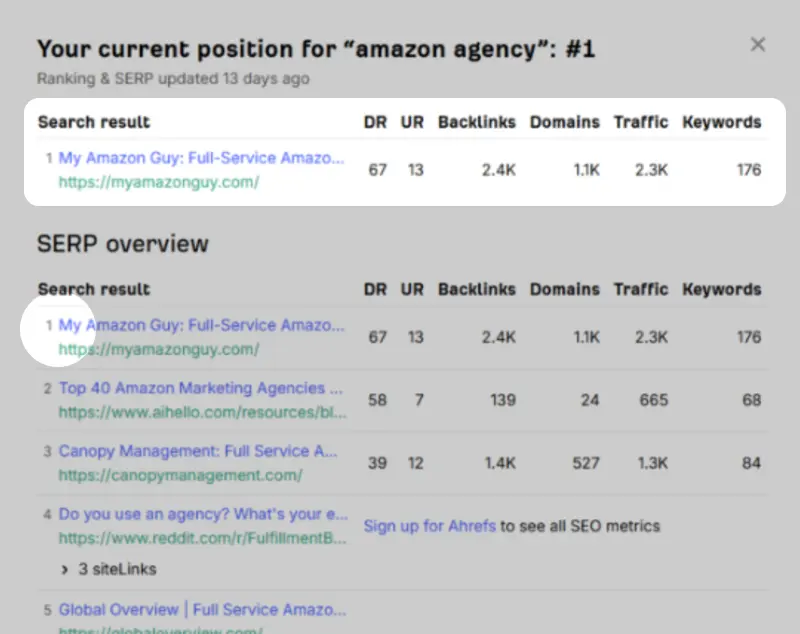Click Sign up for Ahrefs link
The height and width of the screenshot is (634, 800).
click(x=430, y=526)
